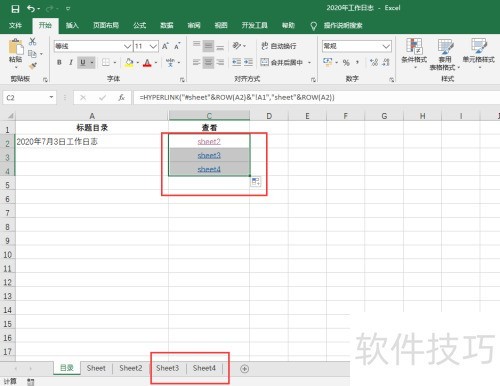
Task: Click 合并后居中 merge and center button
Action: click(282, 62)
